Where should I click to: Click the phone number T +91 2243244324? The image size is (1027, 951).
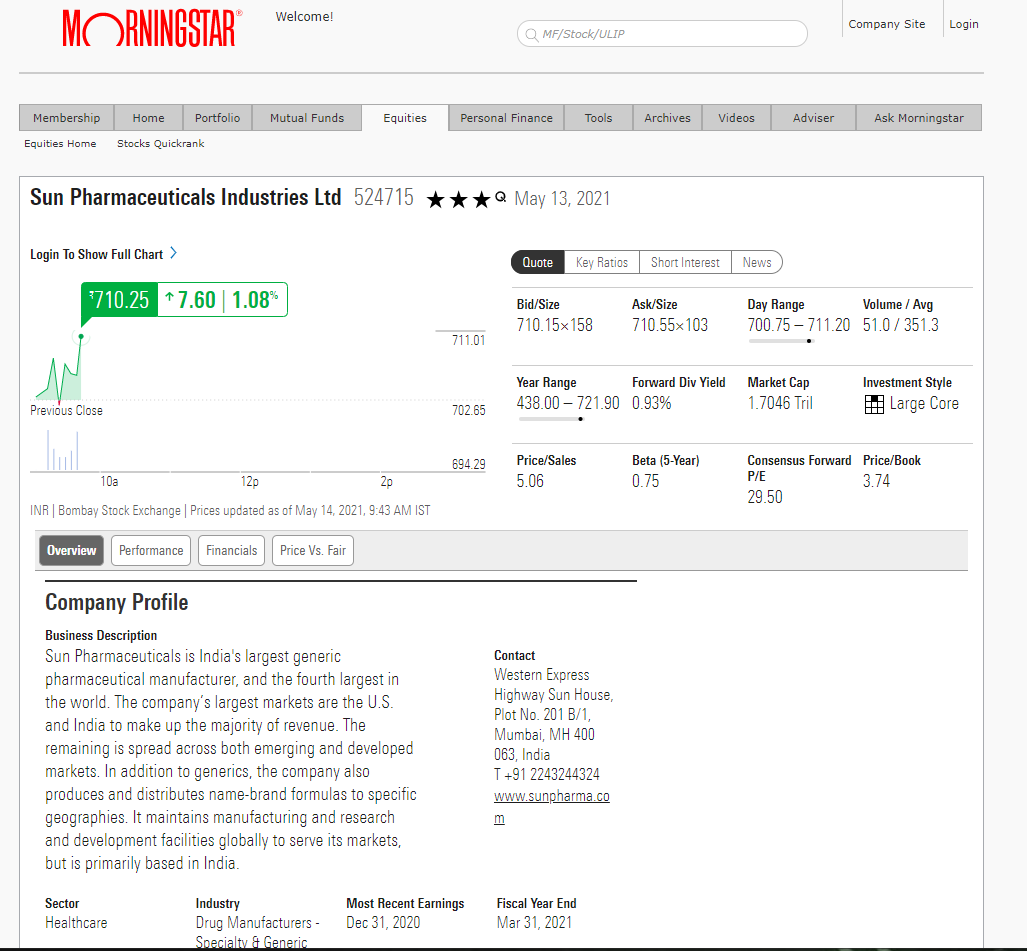547,775
